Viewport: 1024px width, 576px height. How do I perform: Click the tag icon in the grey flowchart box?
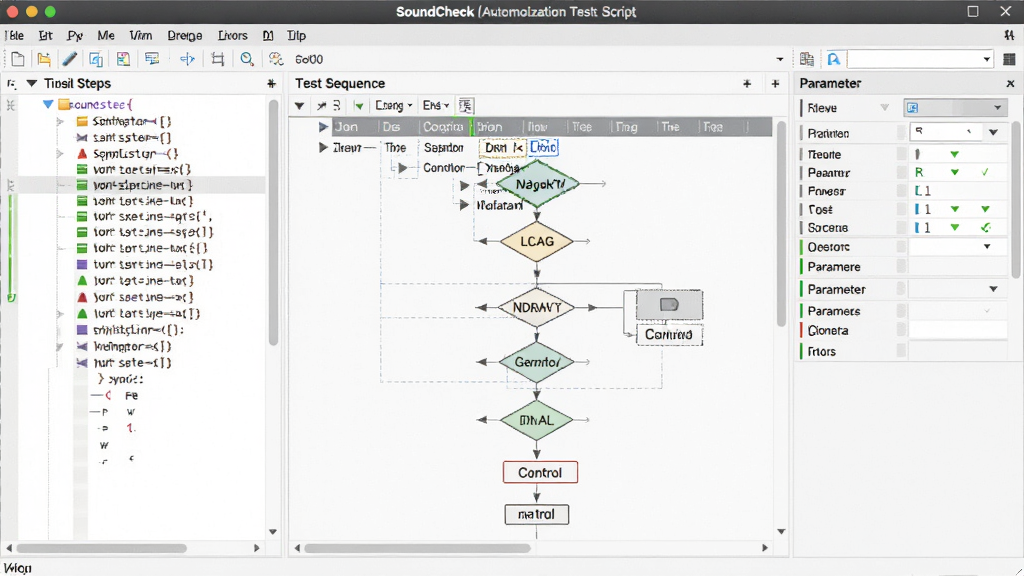click(669, 304)
